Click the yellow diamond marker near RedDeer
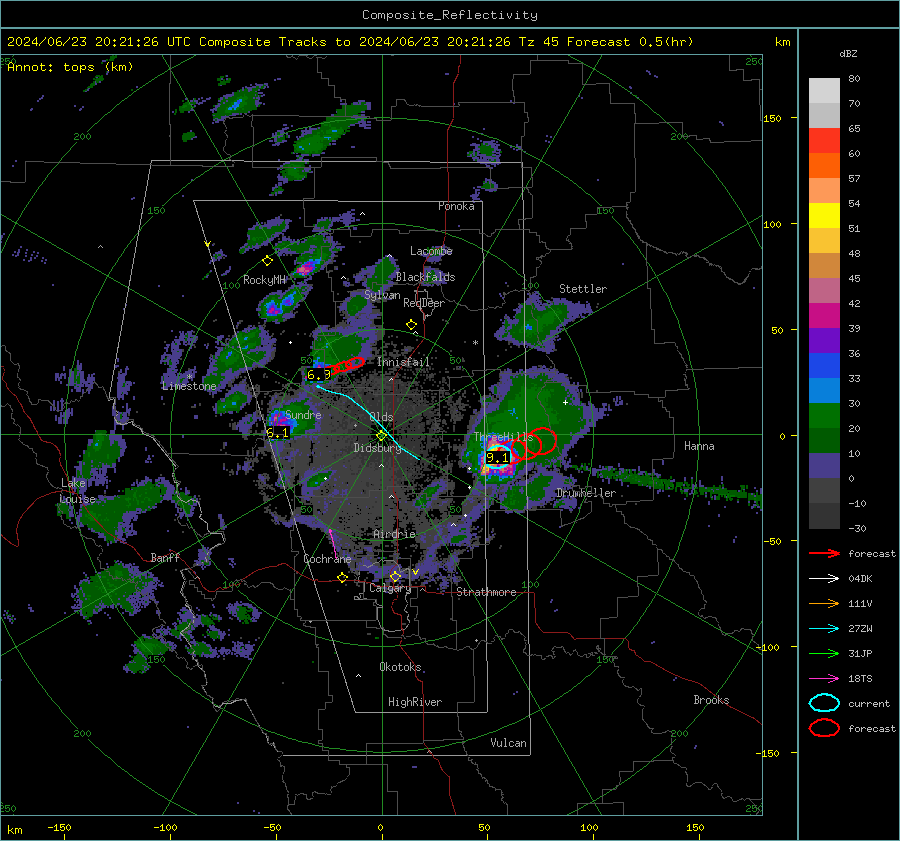The height and width of the screenshot is (841, 900). coord(412,325)
